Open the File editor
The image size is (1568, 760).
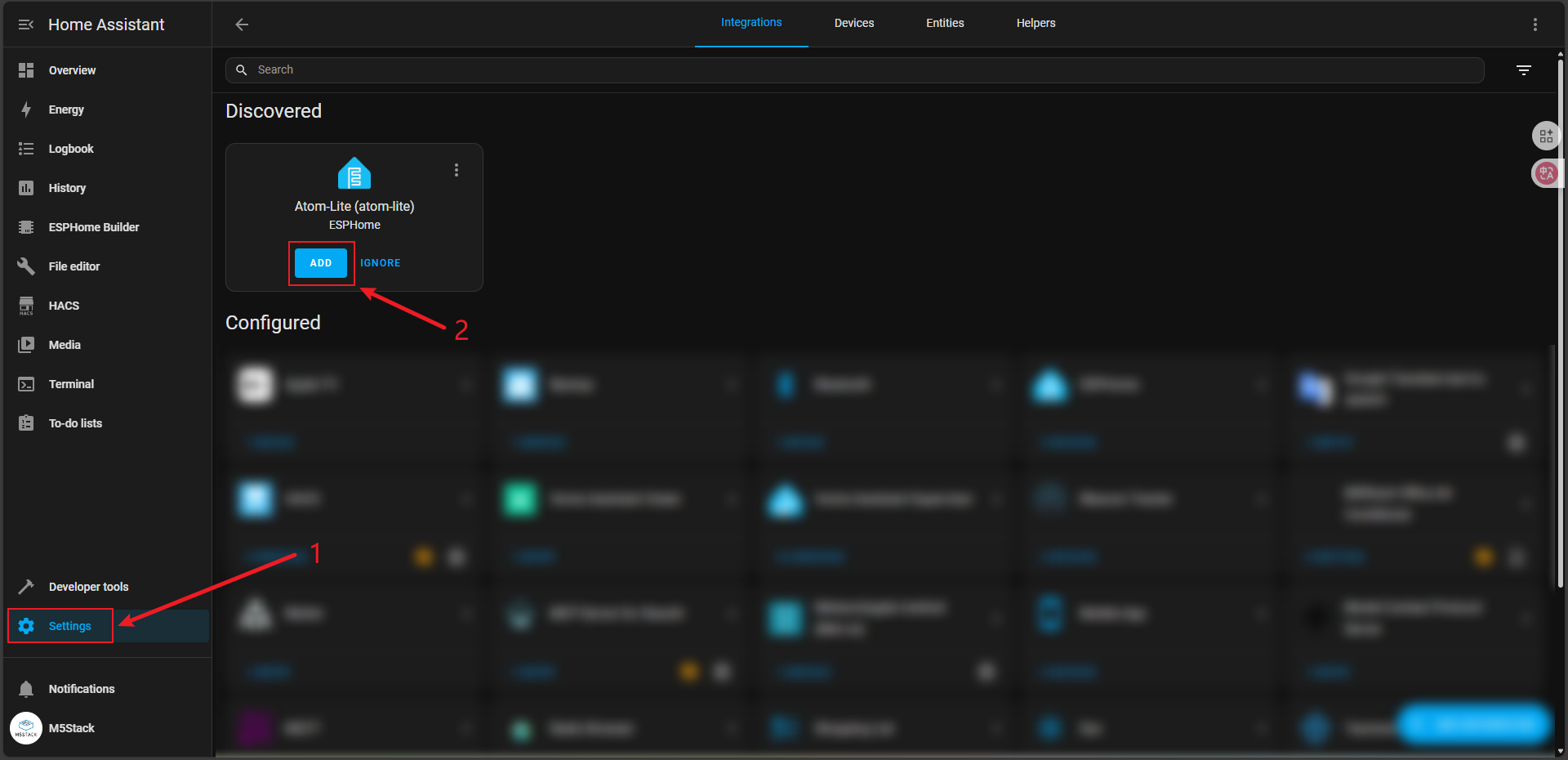click(x=106, y=266)
